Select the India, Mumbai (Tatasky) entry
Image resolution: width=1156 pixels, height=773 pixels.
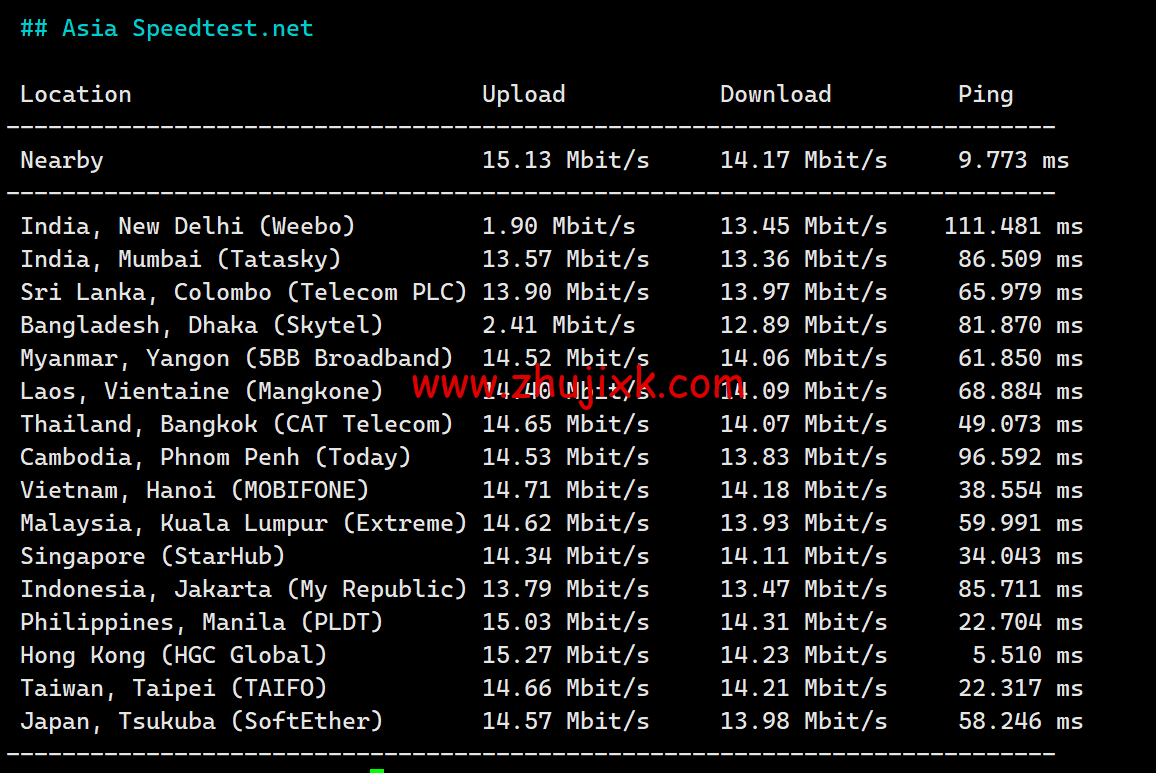181,260
